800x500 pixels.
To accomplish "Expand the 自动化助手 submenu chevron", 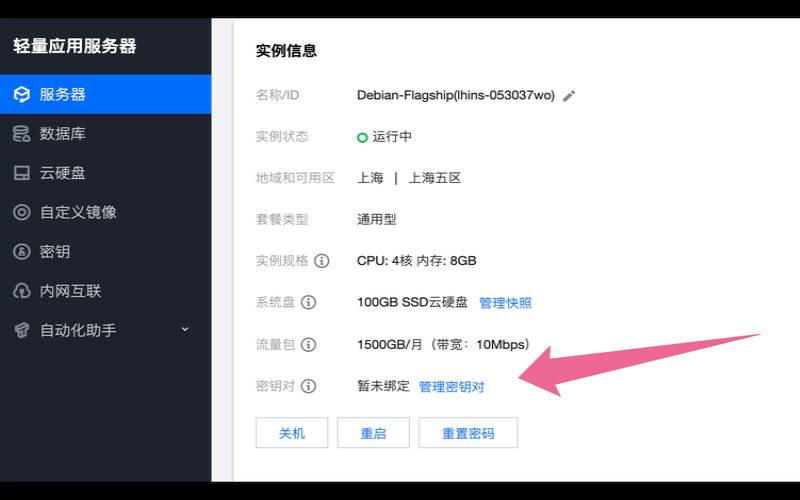I will (x=185, y=330).
